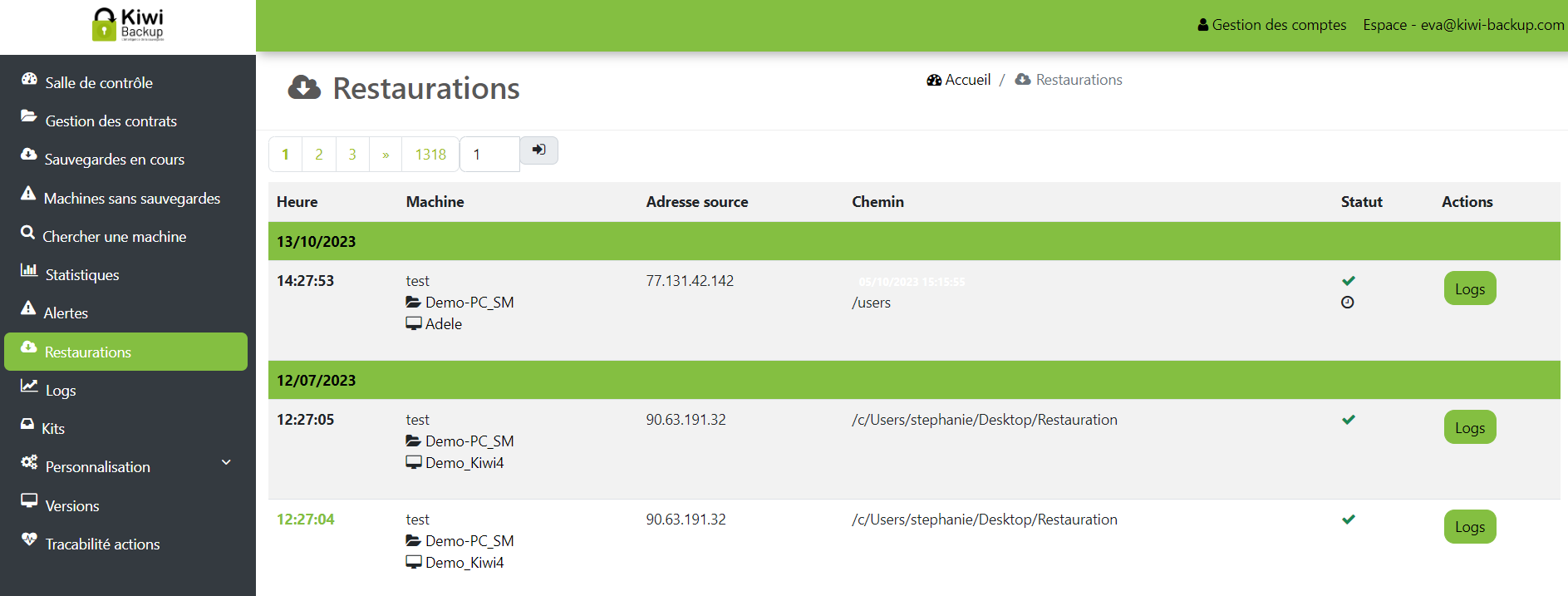
Task: Open the Alertes menu item
Action: tap(126, 313)
